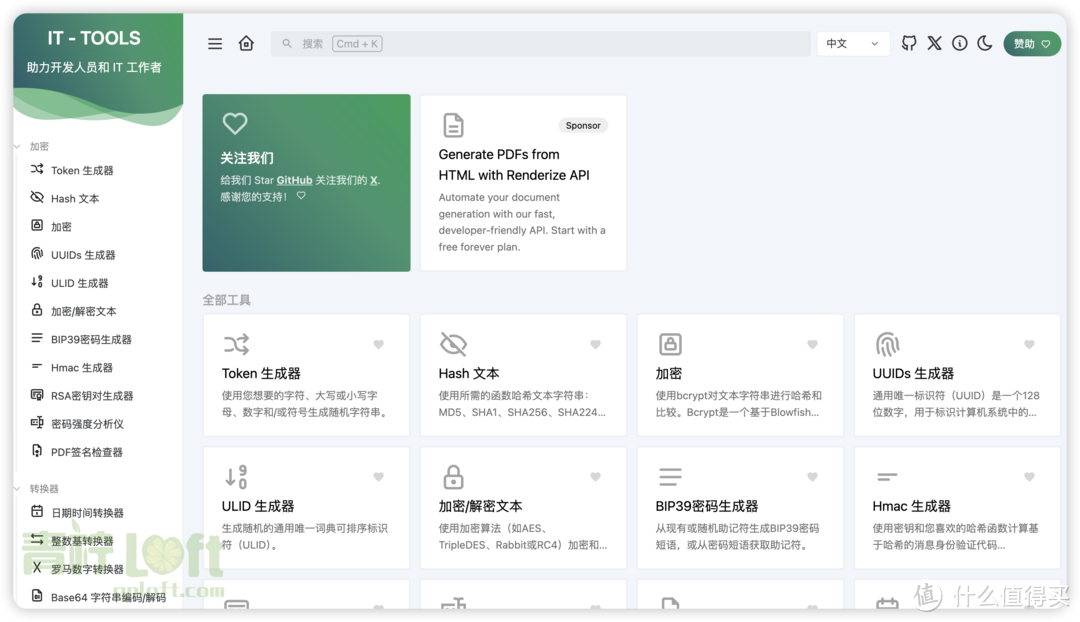Screen dimensions: 1080x622
Task: Open the Renderize API sponsor card
Action: [523, 183]
